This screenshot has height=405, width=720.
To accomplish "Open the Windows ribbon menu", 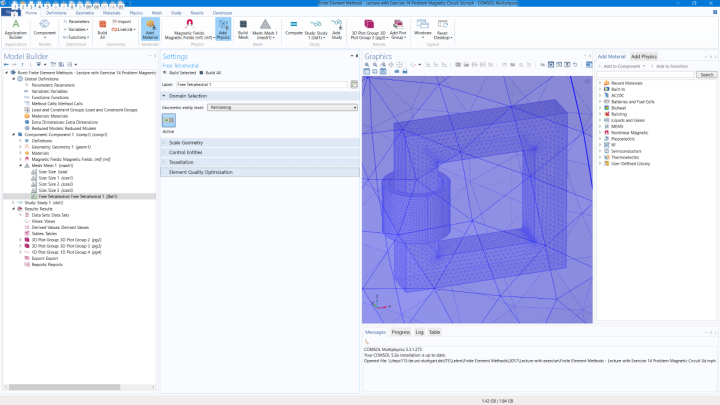I will [x=422, y=29].
